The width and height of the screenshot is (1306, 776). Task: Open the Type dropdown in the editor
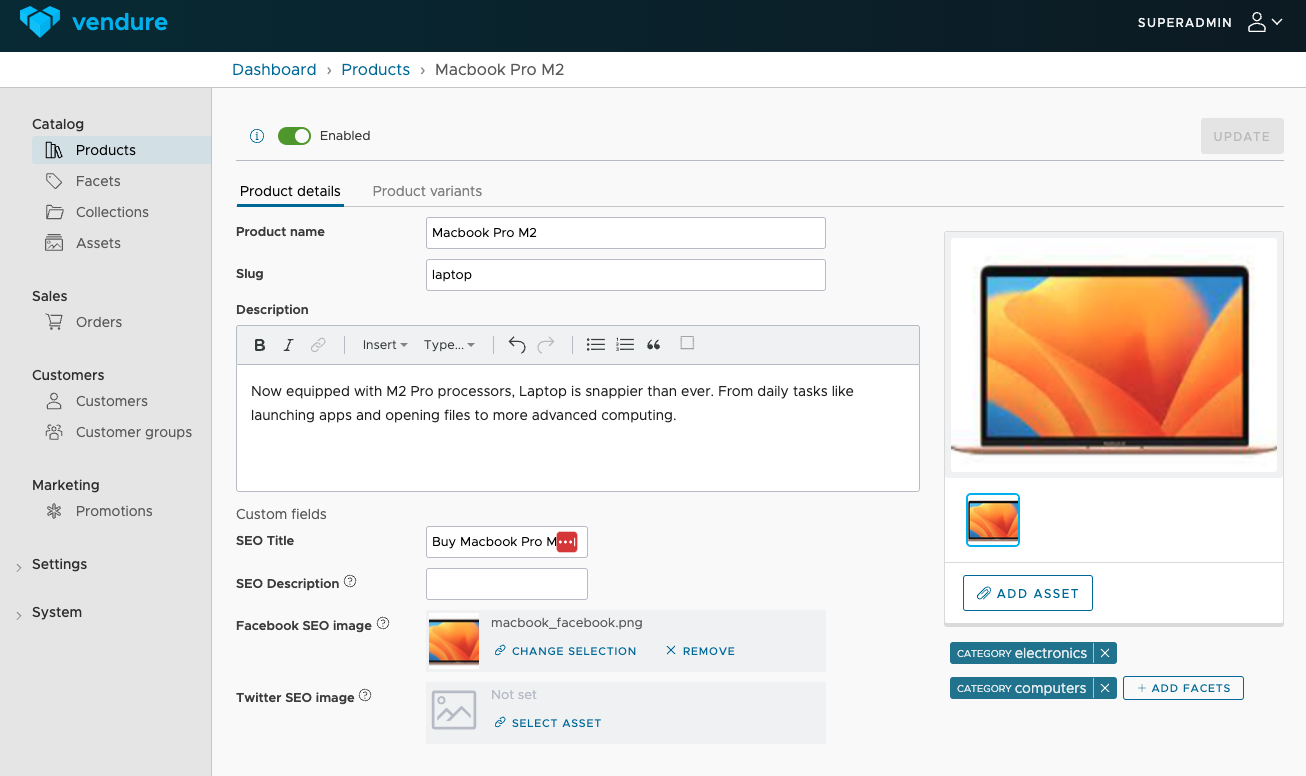click(449, 345)
